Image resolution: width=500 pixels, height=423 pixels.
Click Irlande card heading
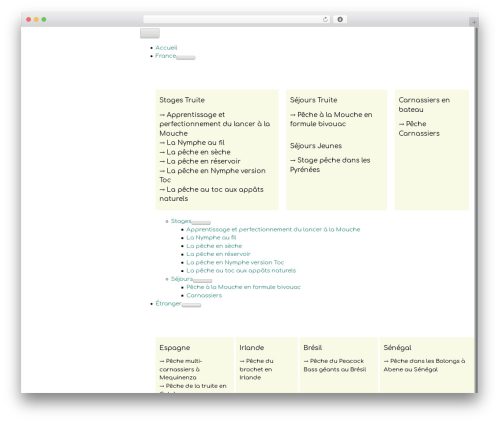pos(252,348)
